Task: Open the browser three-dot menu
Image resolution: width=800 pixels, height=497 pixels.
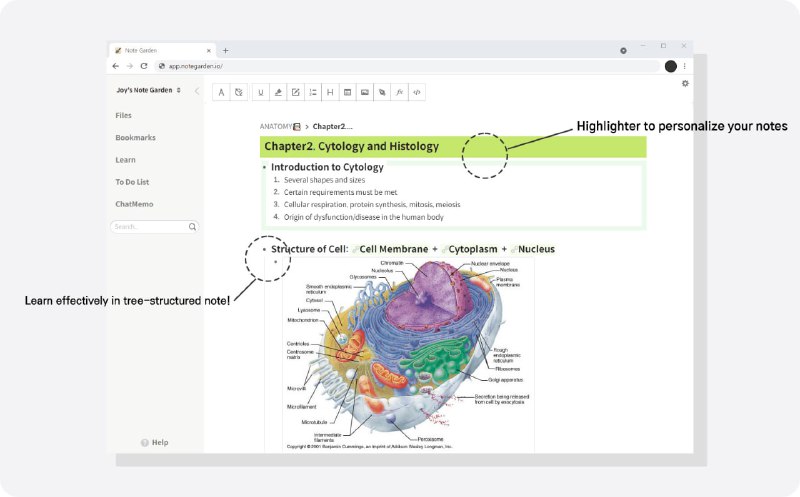Action: click(x=685, y=66)
